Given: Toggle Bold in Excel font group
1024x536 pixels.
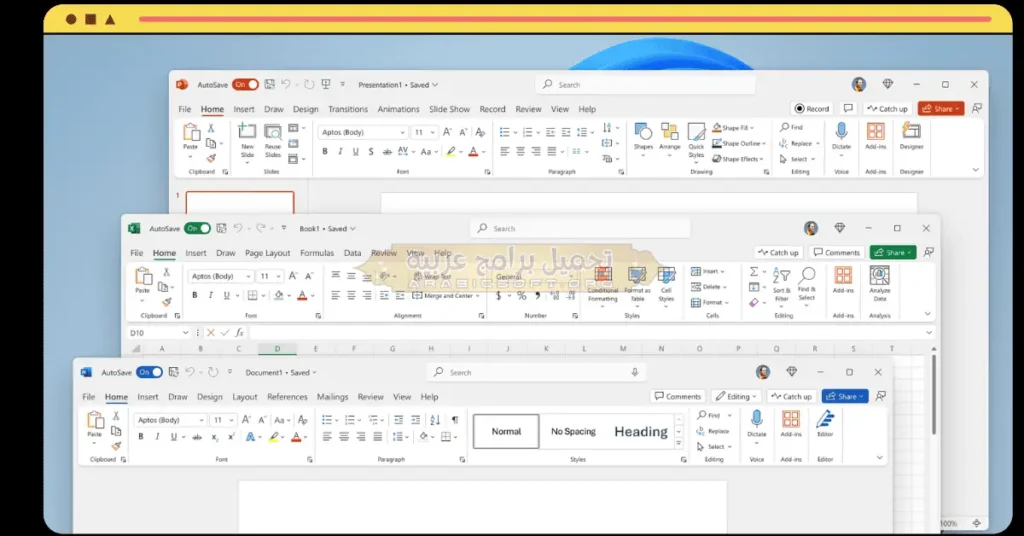Looking at the screenshot, I should pos(195,295).
